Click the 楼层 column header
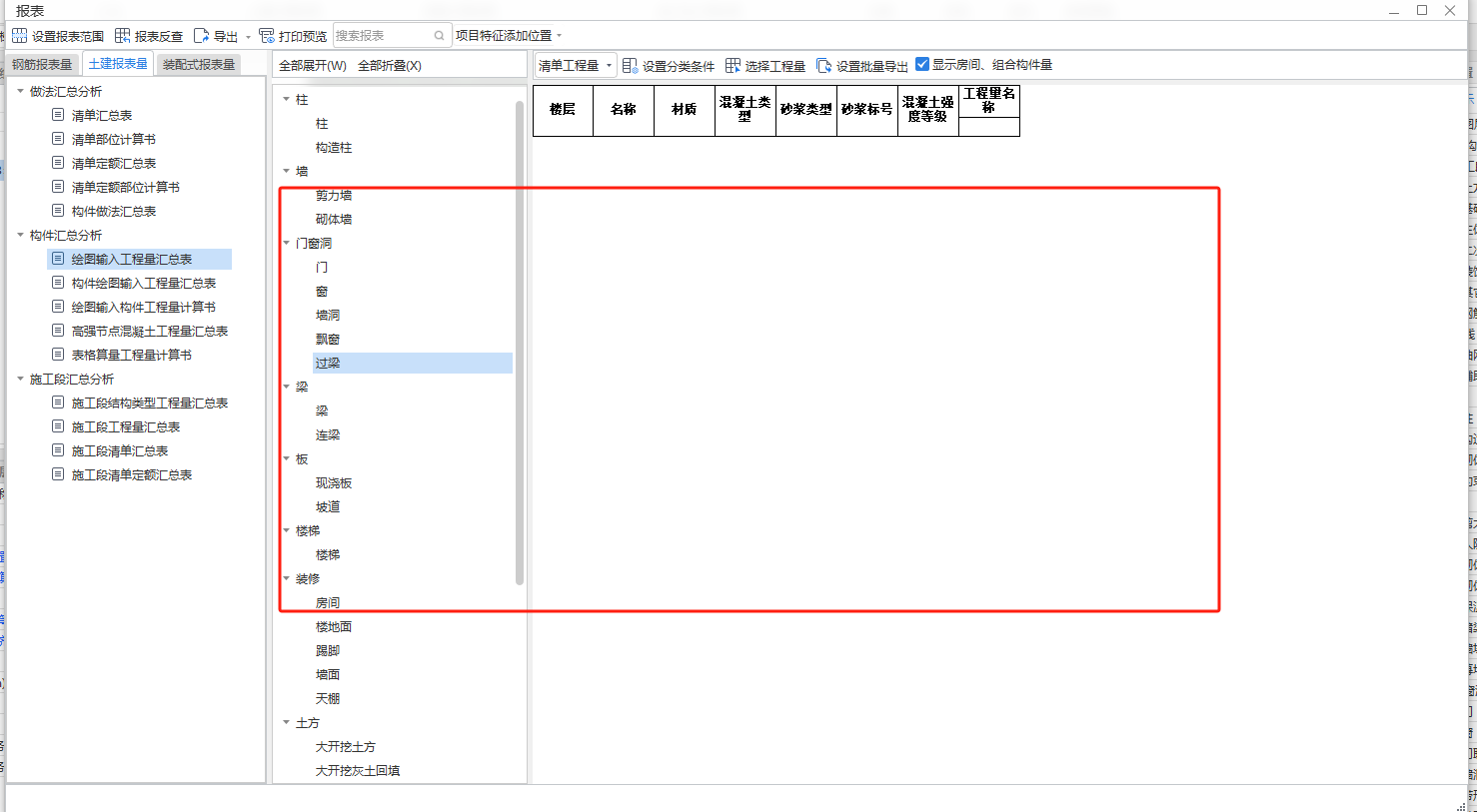Viewport: 1477px width, 812px height. click(563, 110)
